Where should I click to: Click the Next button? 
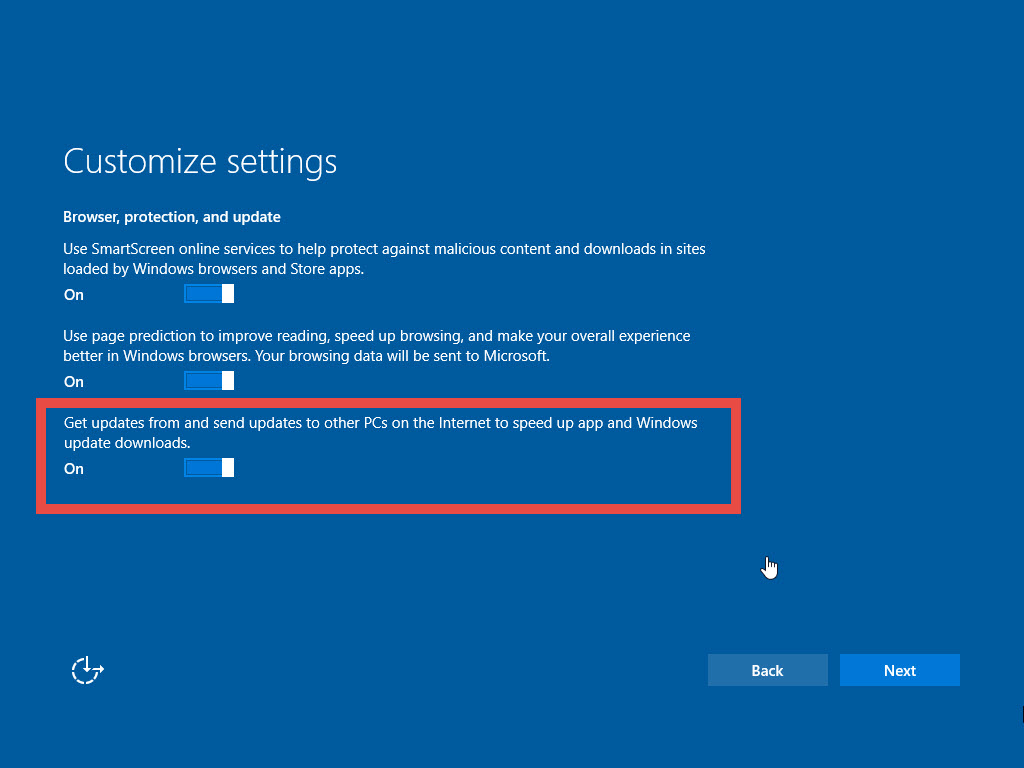point(899,670)
